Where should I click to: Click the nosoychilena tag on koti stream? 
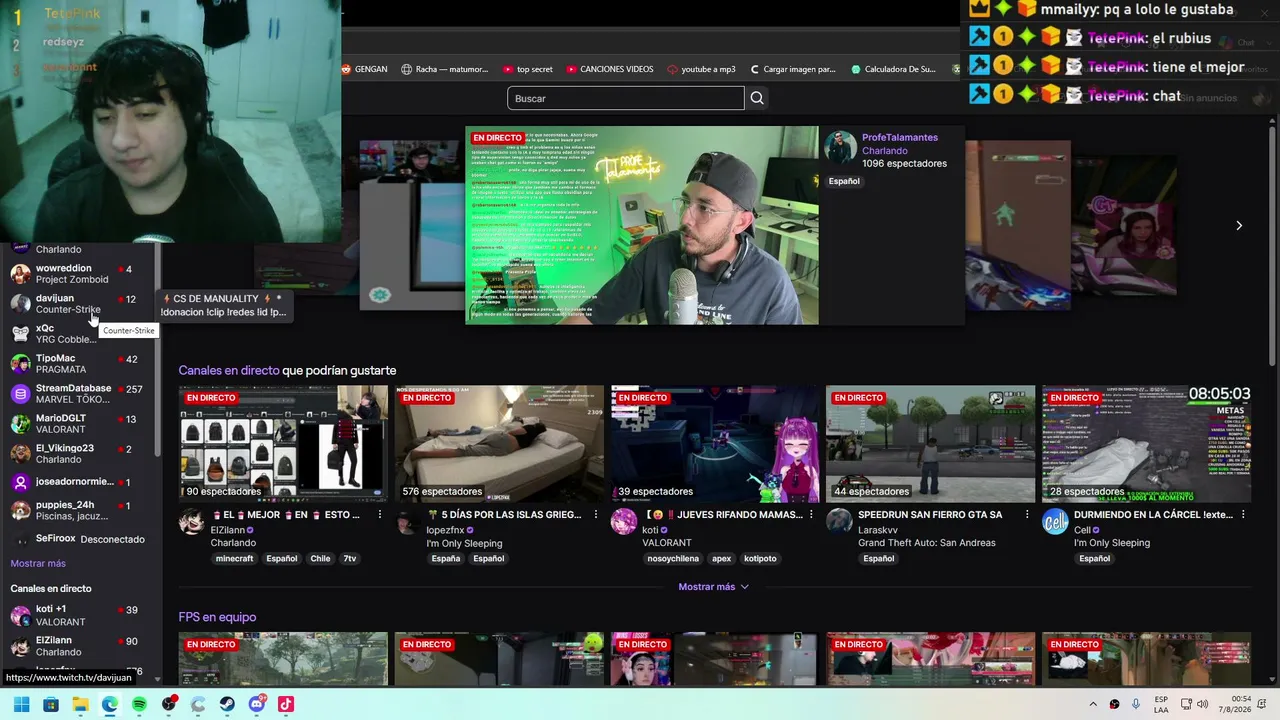(x=672, y=559)
